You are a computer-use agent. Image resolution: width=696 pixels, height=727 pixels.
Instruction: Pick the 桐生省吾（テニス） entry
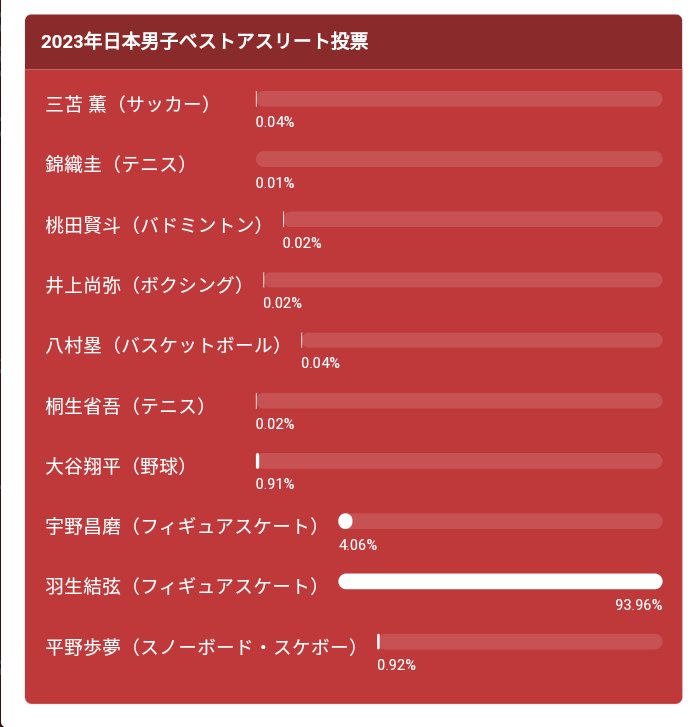point(125,406)
